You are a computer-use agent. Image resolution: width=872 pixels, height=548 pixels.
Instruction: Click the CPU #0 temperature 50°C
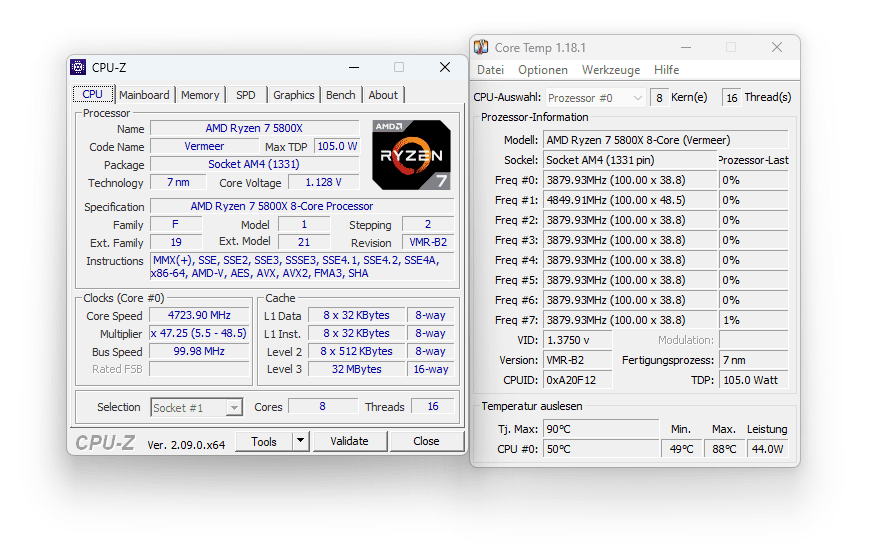[x=601, y=449]
